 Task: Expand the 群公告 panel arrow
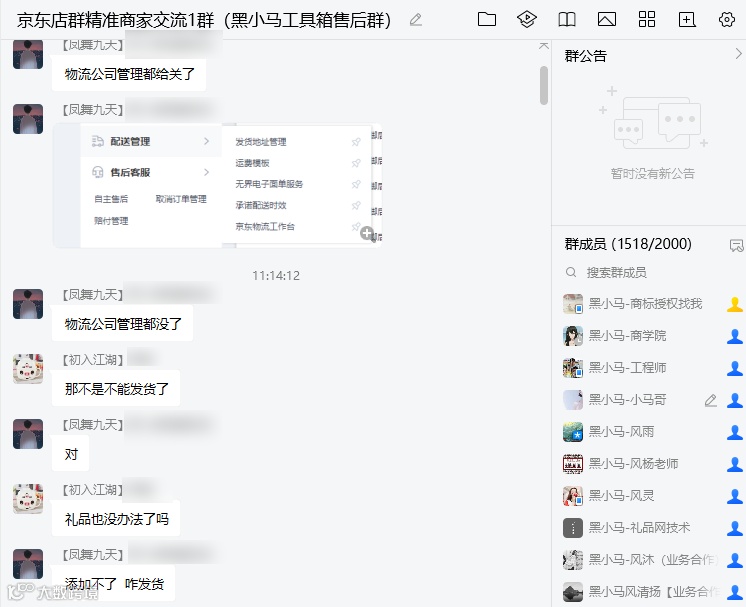738,54
